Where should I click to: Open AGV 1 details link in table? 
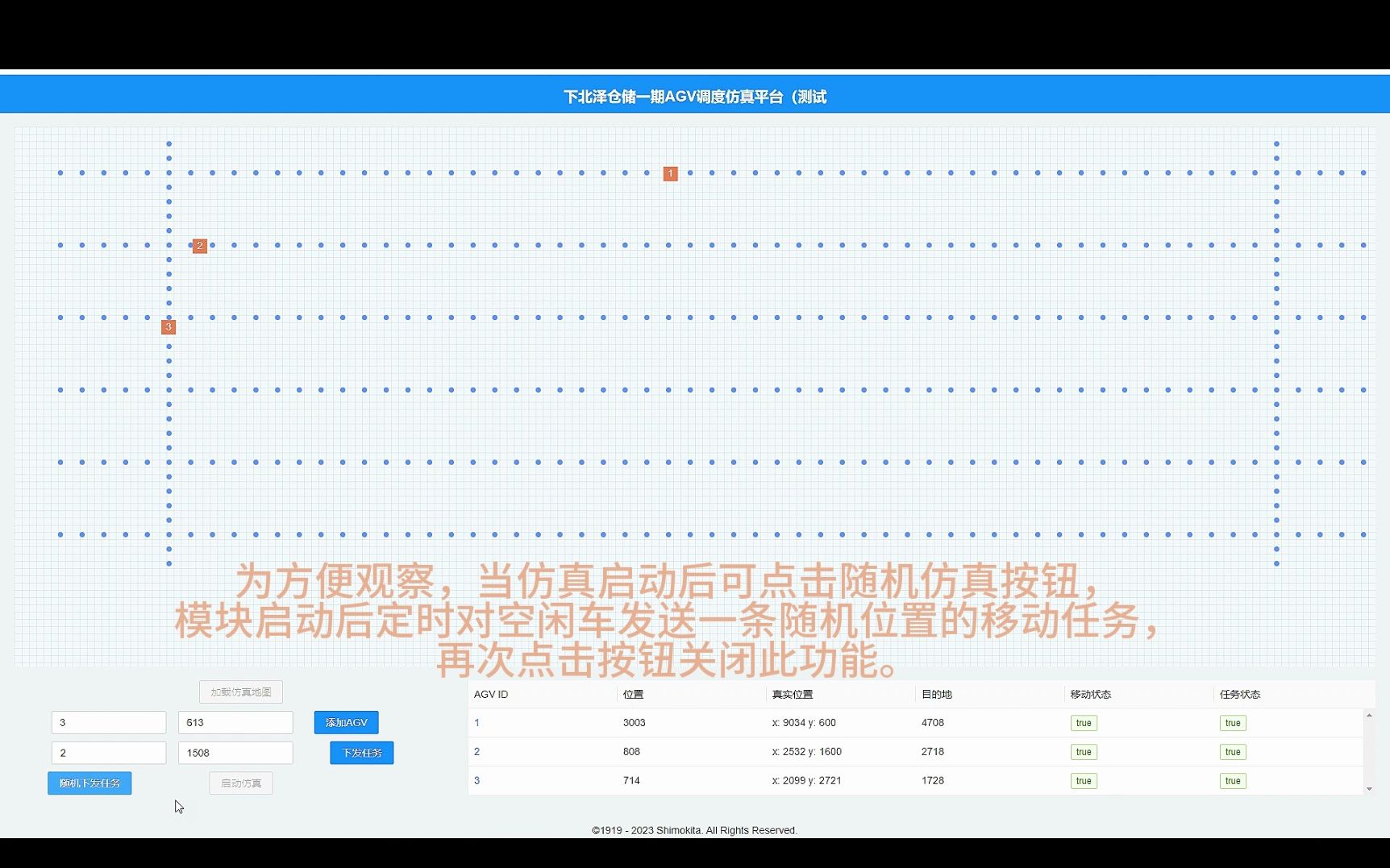[x=477, y=723]
